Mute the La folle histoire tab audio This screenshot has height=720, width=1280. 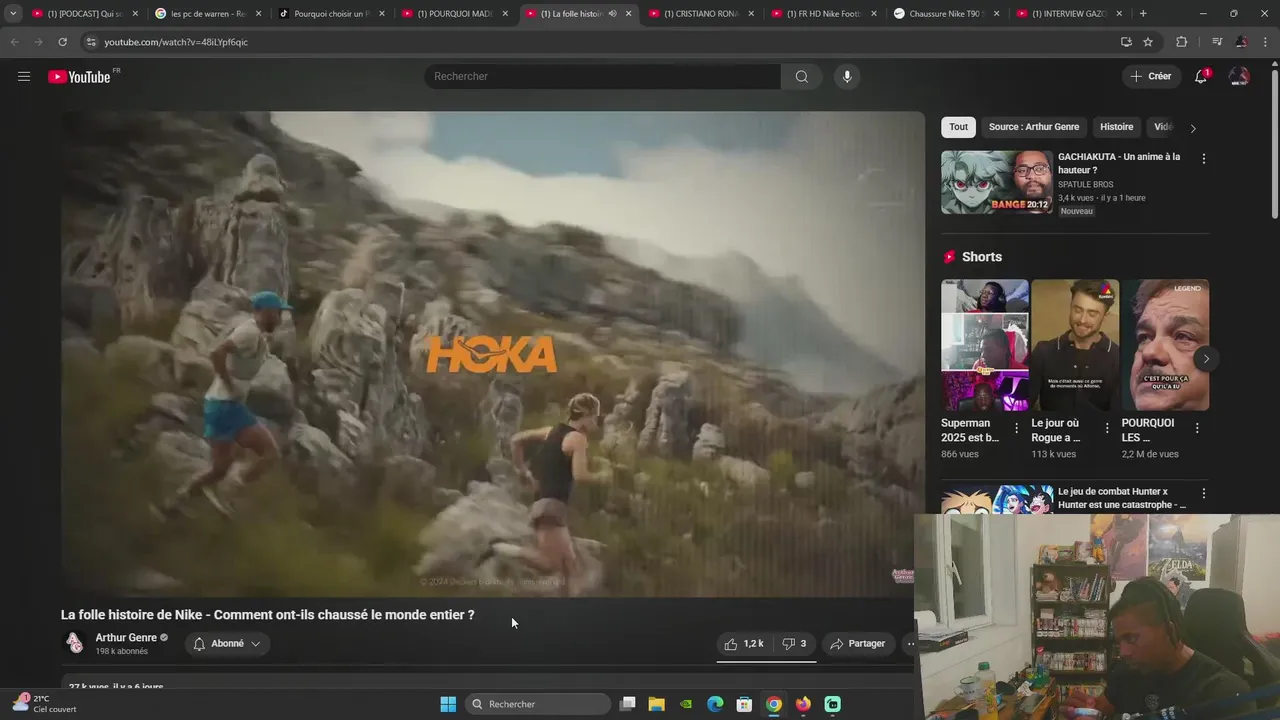[612, 14]
